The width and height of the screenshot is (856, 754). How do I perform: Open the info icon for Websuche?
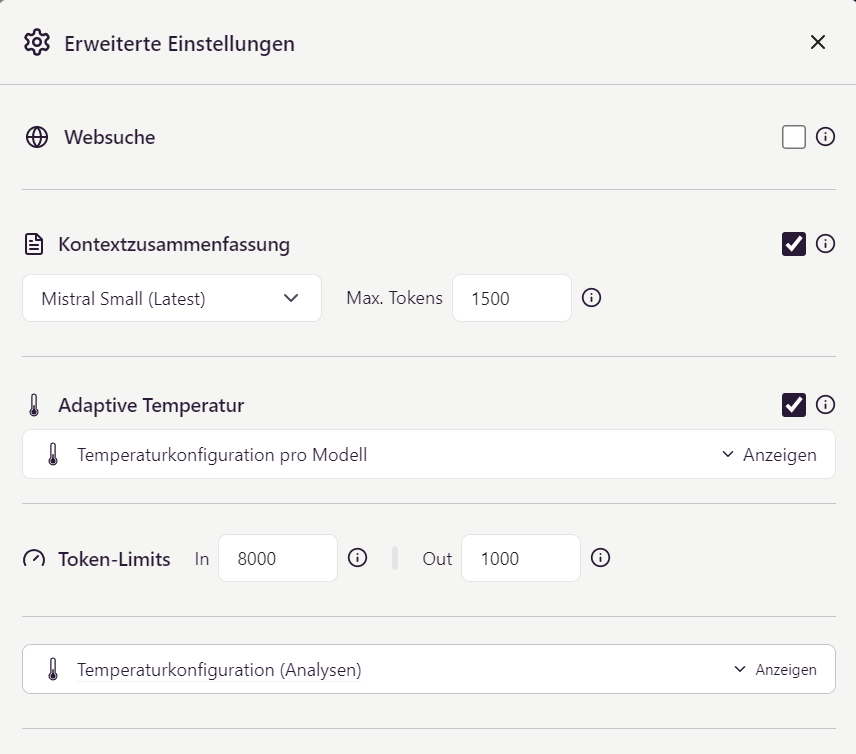click(825, 136)
